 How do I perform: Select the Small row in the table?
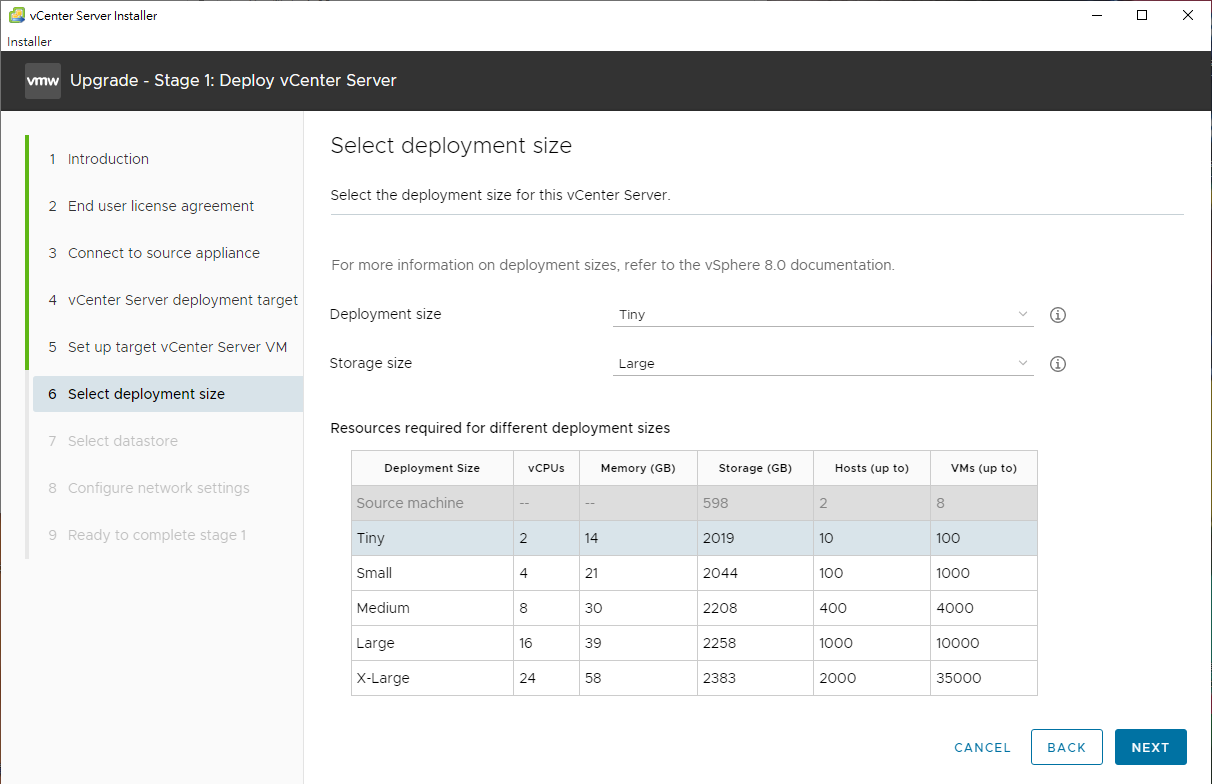[694, 573]
